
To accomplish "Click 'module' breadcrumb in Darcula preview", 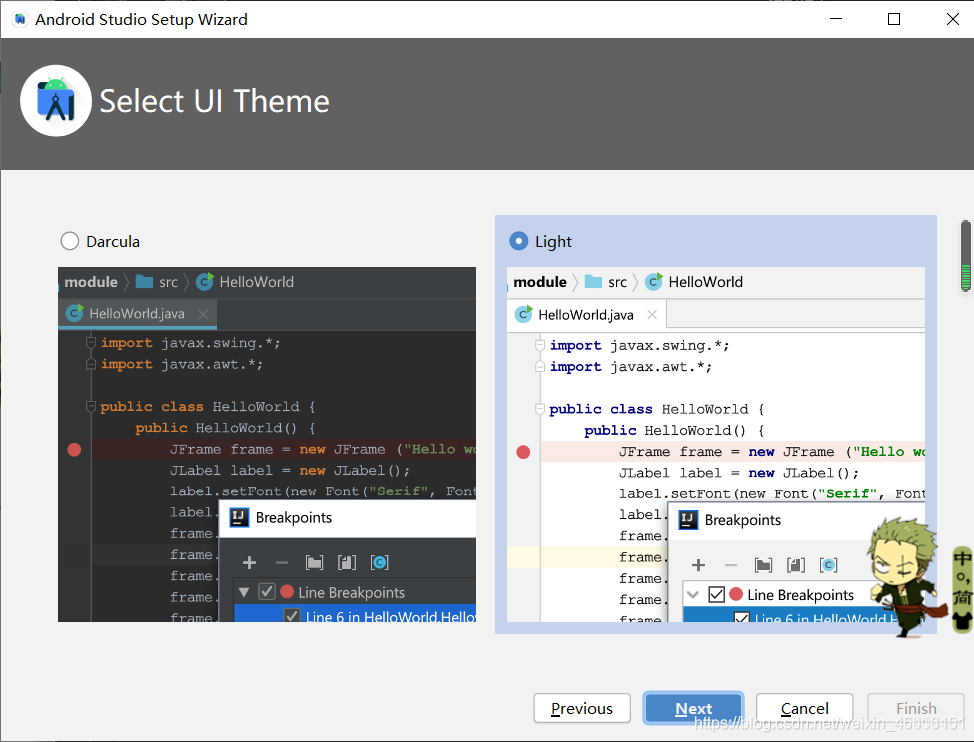I will click(91, 282).
